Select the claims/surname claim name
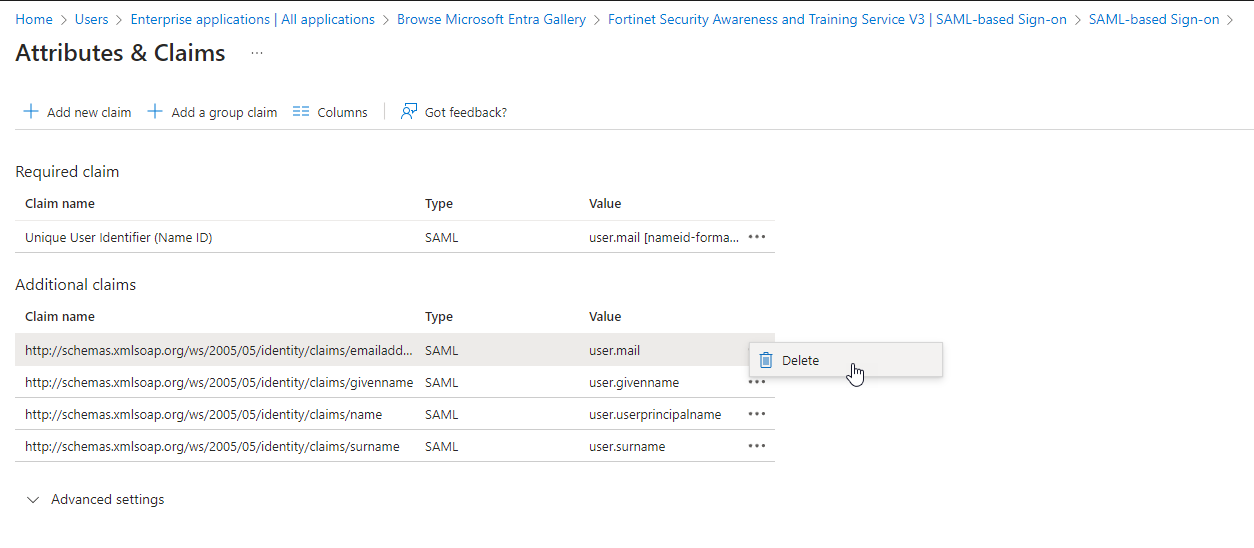 [212, 446]
